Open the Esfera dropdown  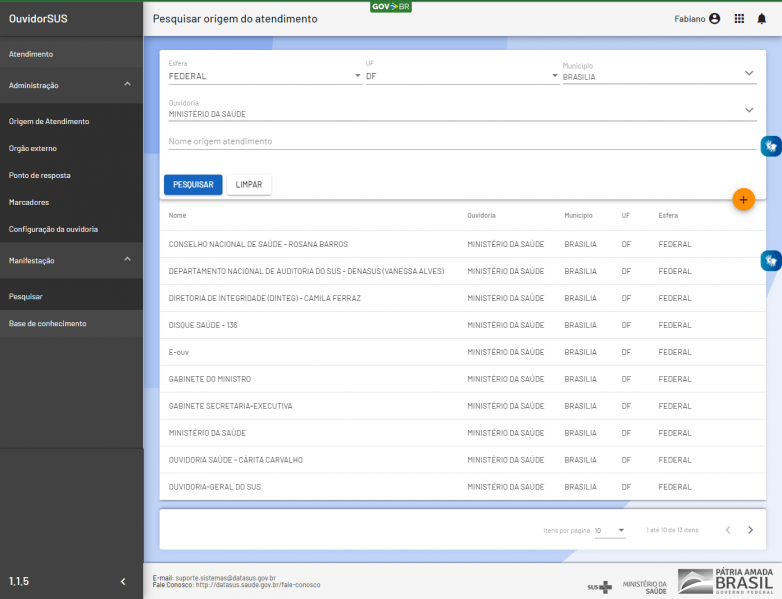(x=265, y=76)
